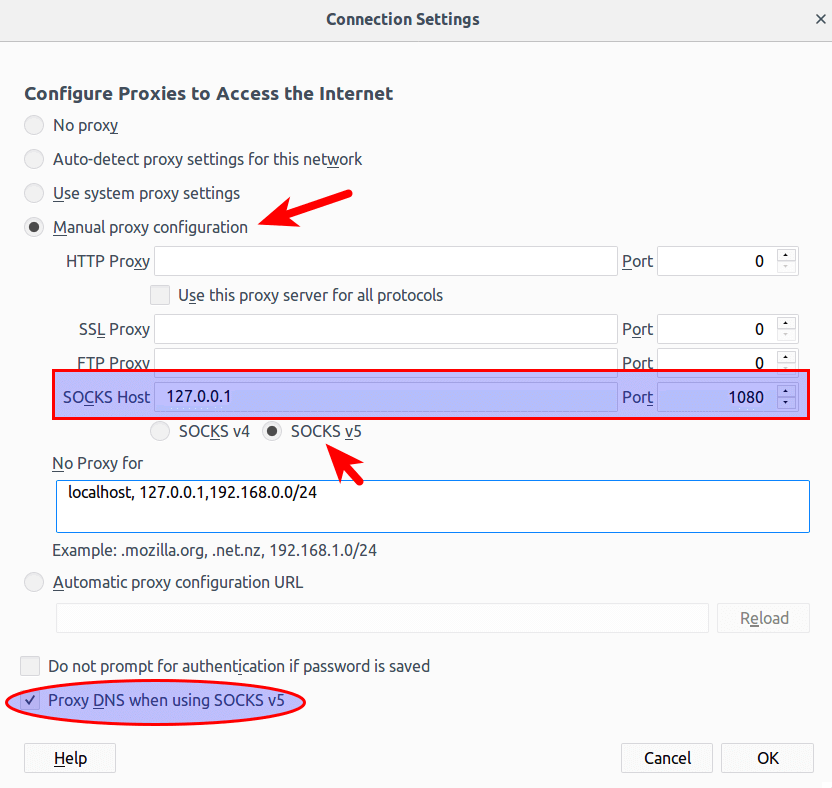Click inside the No Proxy for text box
Screen dimensions: 832x788
point(432,506)
